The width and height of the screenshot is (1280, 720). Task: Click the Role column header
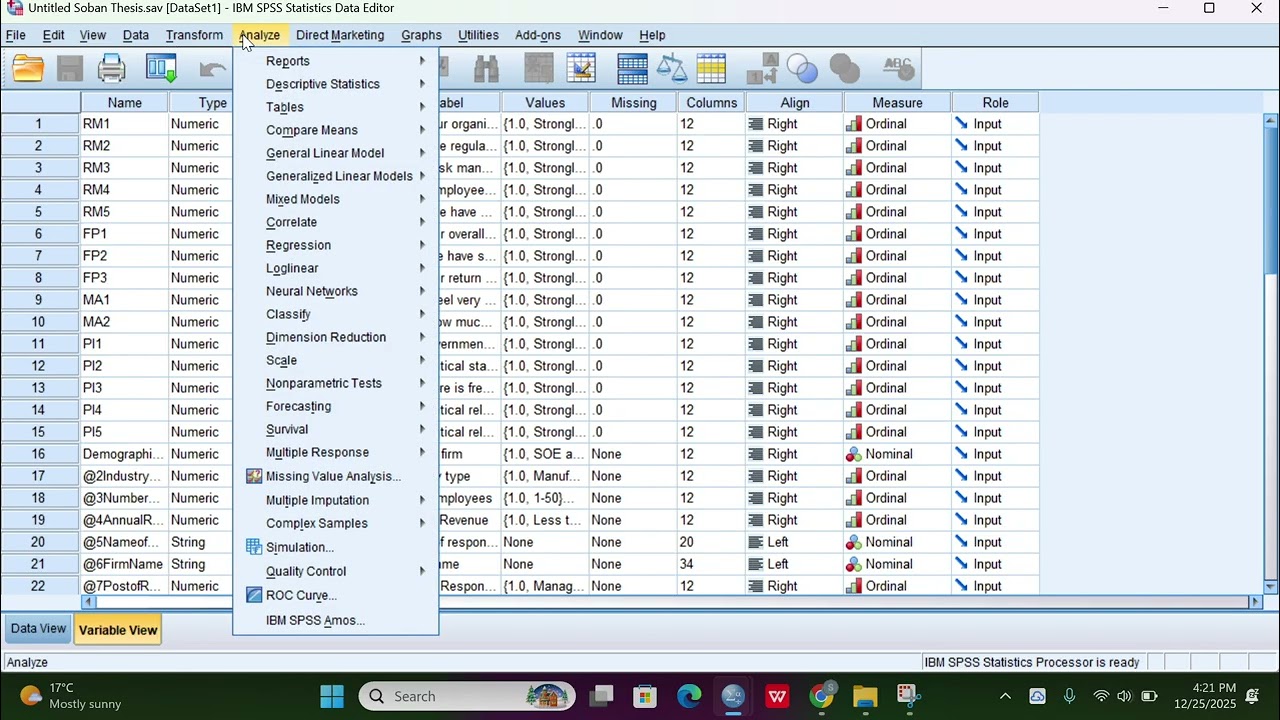click(995, 103)
